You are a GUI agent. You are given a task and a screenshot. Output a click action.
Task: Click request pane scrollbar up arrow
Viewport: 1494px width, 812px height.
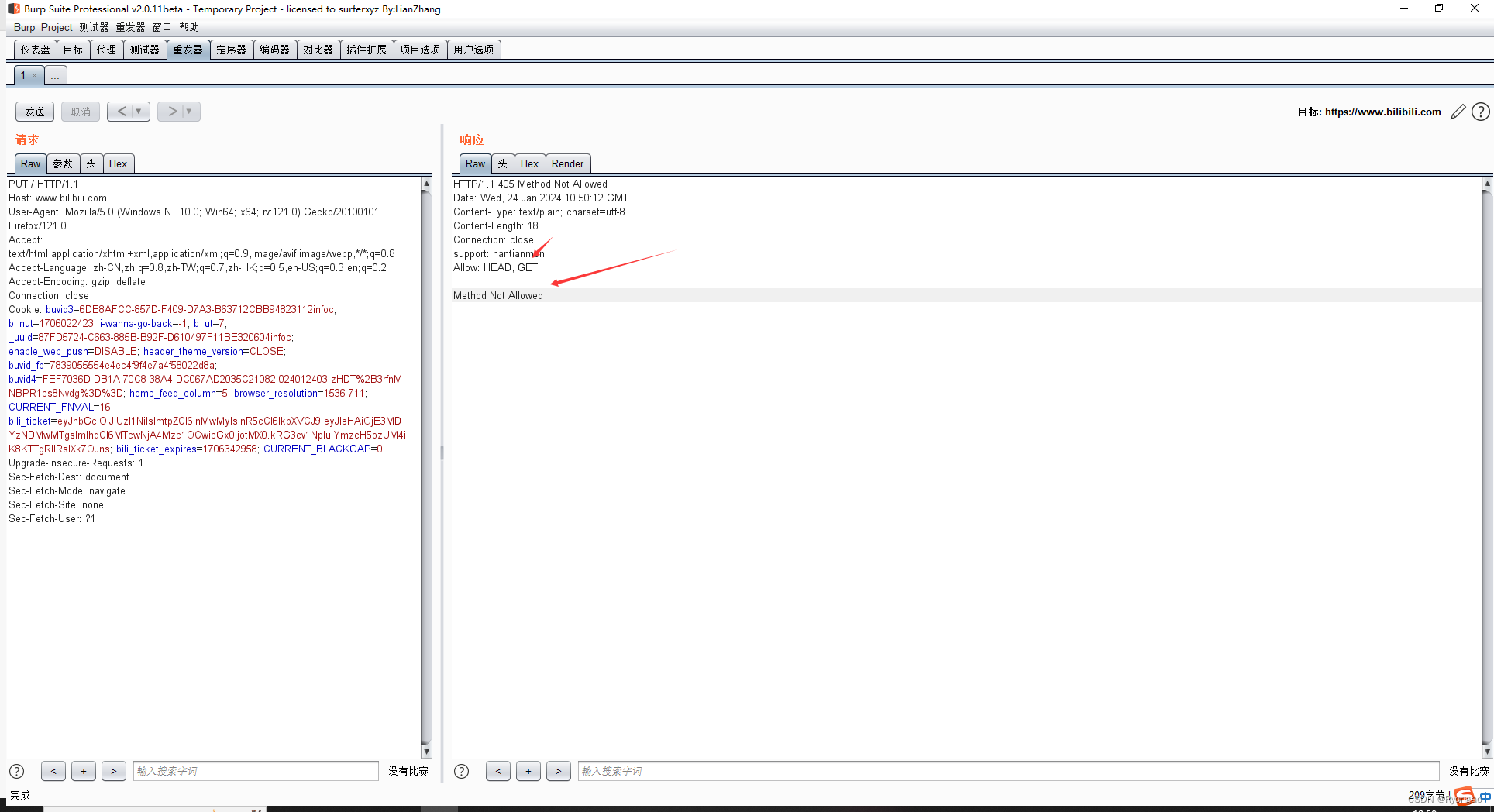tap(426, 184)
